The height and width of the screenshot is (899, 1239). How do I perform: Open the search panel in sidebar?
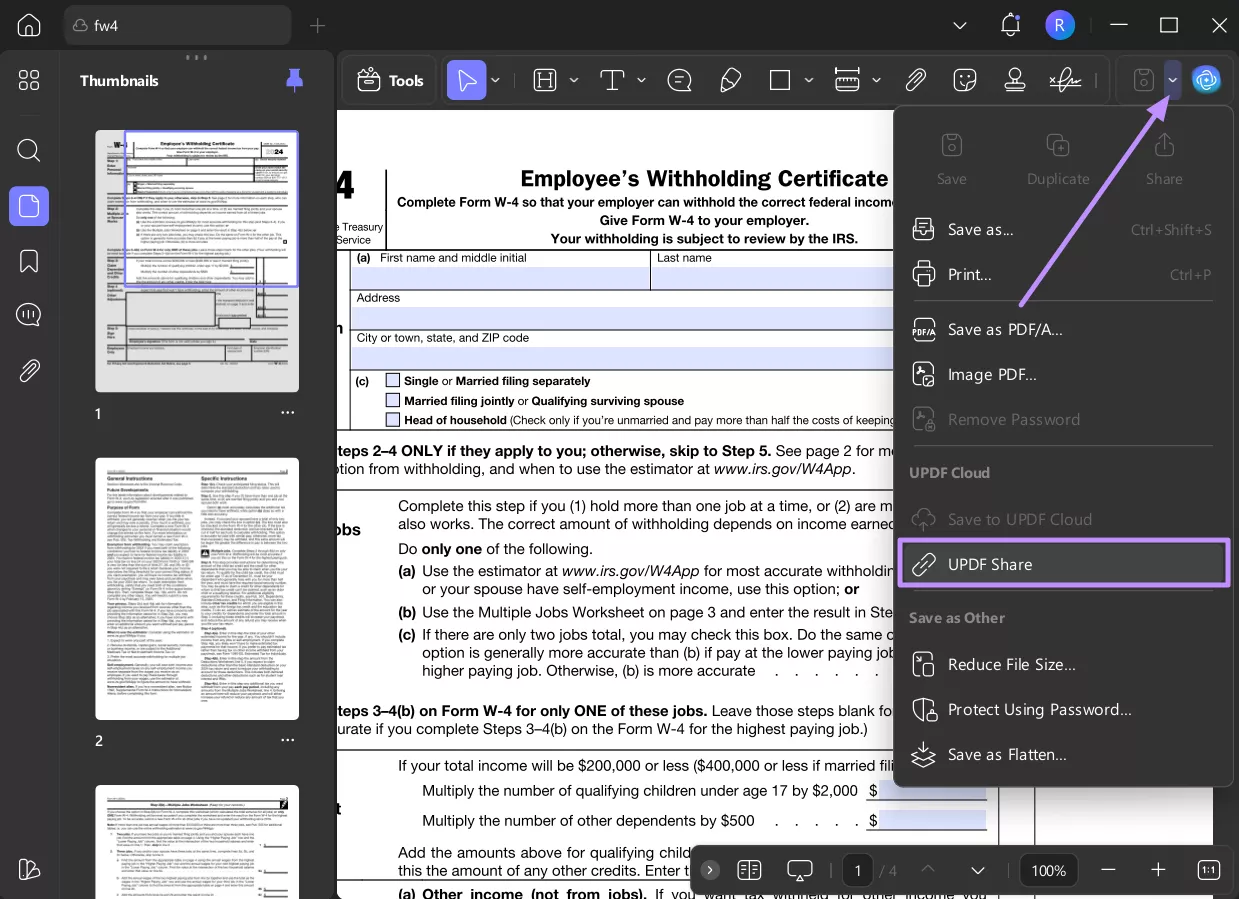(29, 150)
